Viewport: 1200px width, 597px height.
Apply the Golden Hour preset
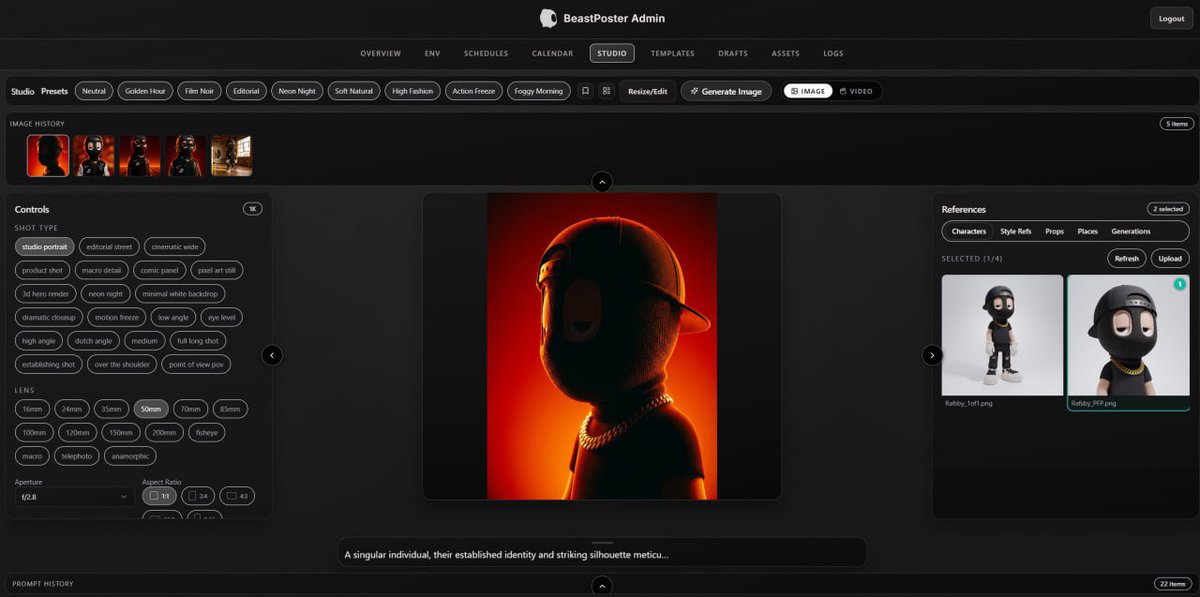pyautogui.click(x=145, y=91)
